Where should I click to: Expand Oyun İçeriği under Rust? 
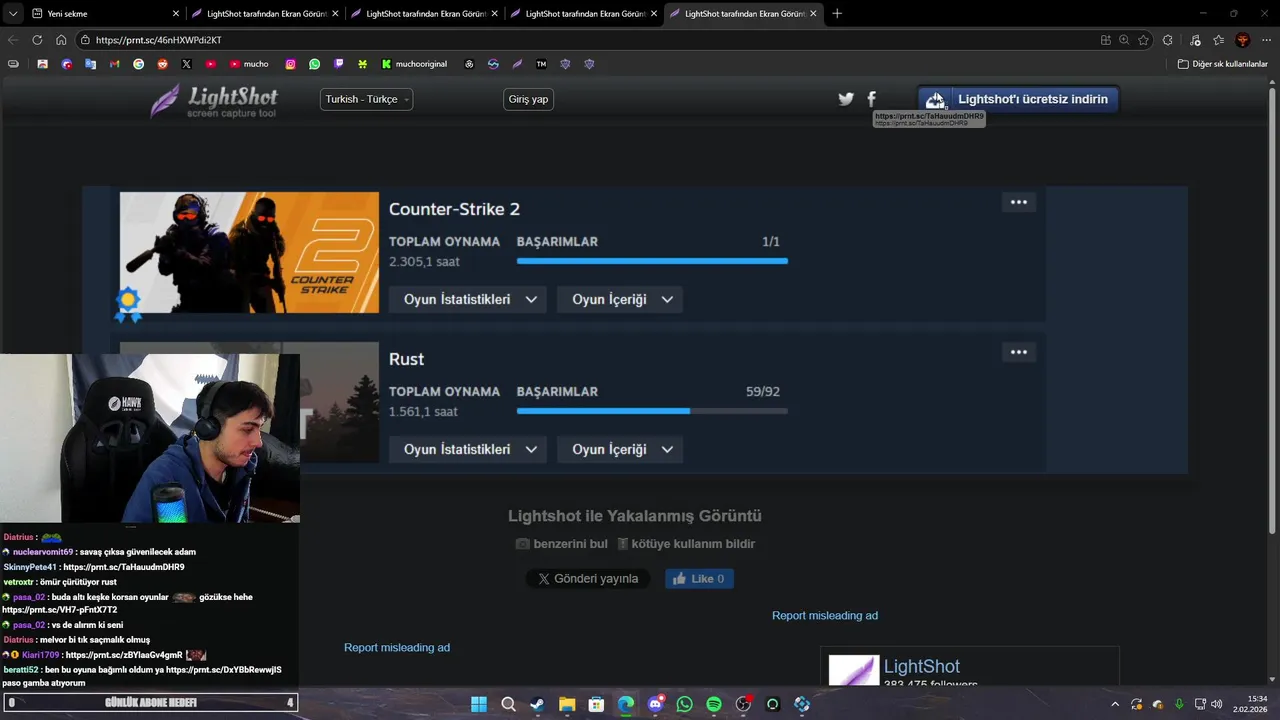click(x=619, y=449)
